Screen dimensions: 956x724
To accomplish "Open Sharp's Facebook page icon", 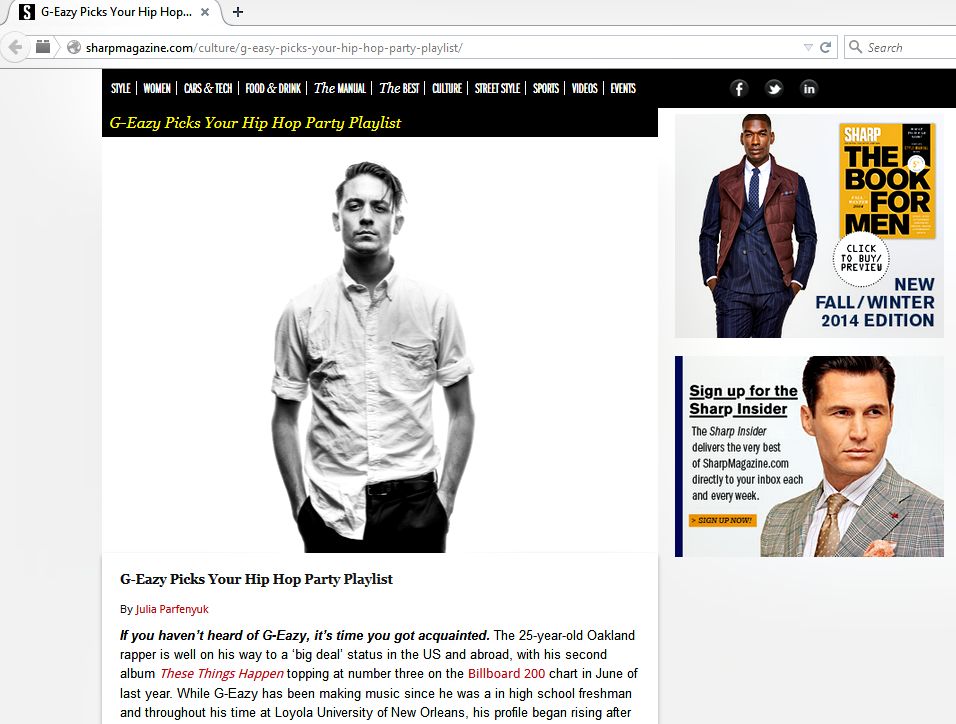I will [739, 89].
